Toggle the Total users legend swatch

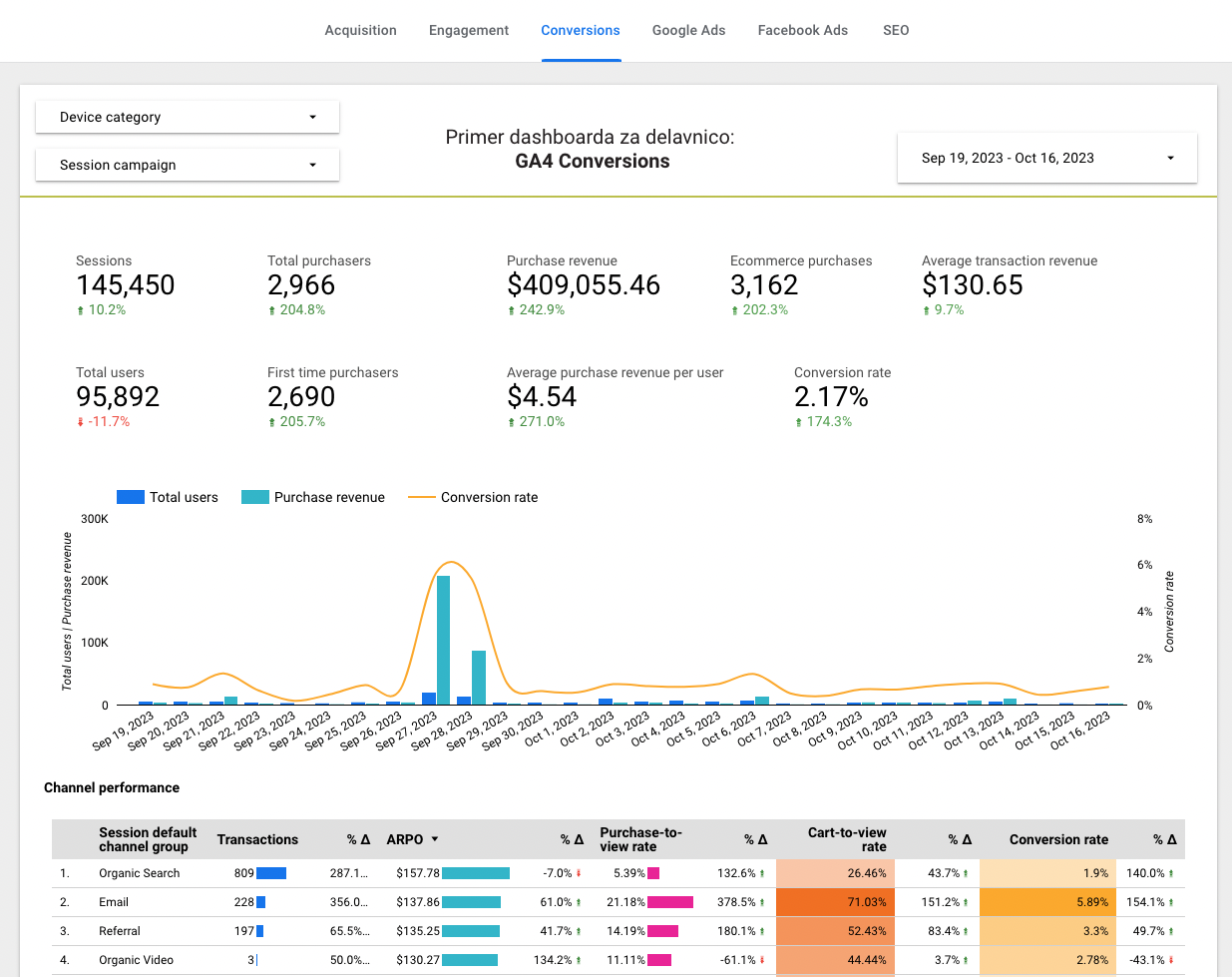(131, 497)
